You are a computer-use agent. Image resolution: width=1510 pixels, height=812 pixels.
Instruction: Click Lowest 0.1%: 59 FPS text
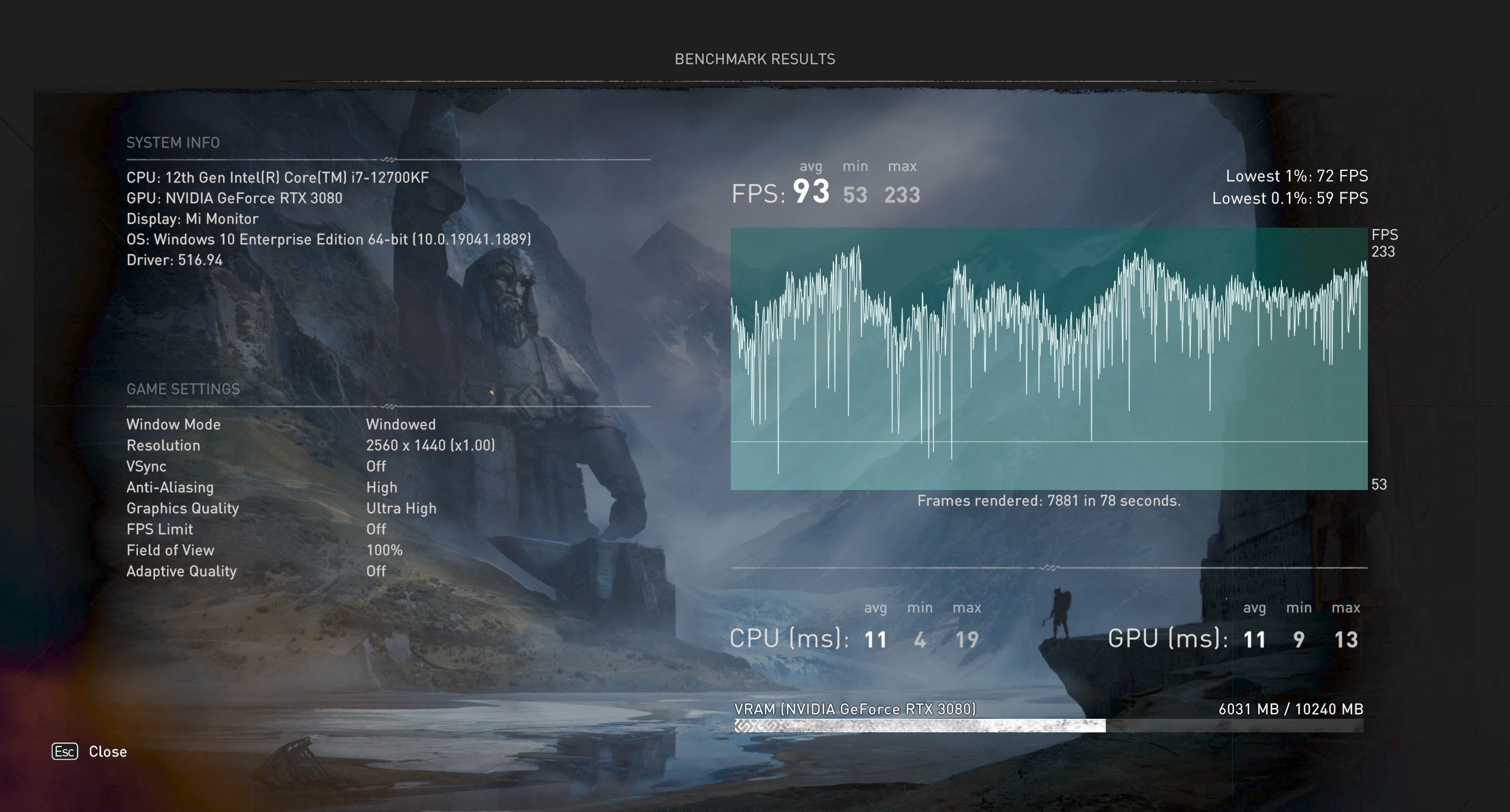(x=1290, y=198)
